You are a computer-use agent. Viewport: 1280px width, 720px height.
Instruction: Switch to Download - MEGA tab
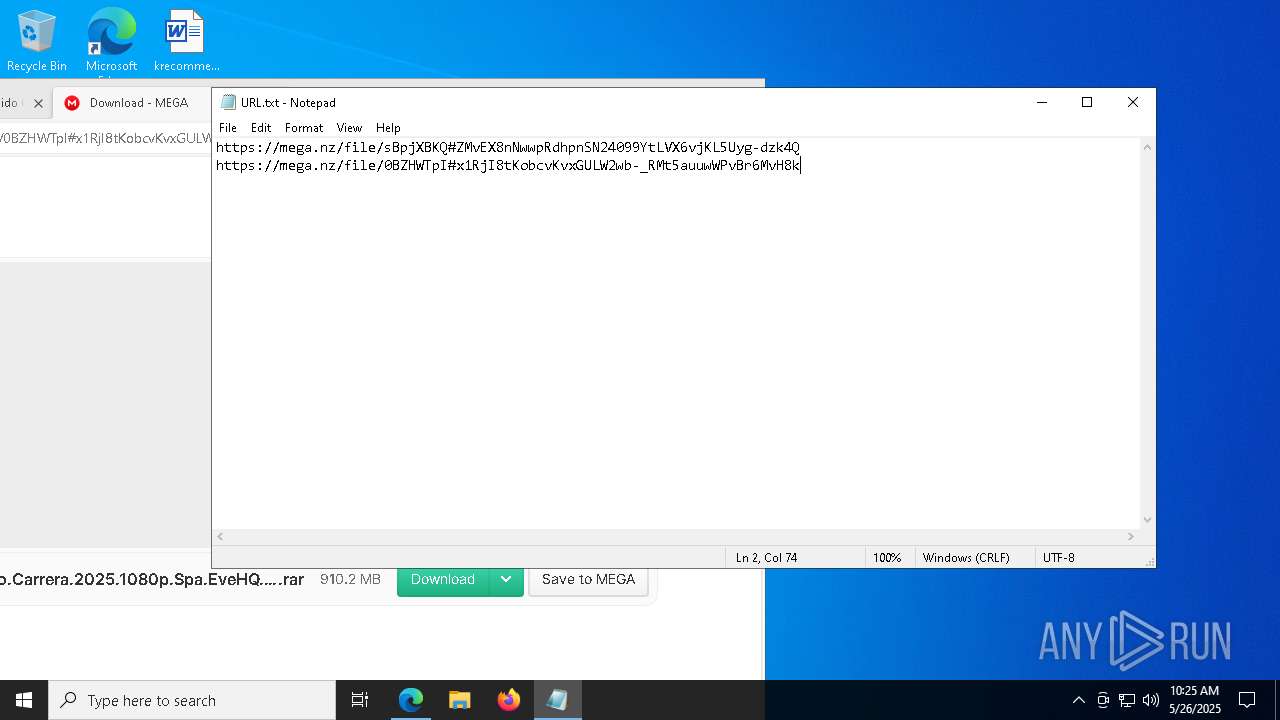point(130,103)
